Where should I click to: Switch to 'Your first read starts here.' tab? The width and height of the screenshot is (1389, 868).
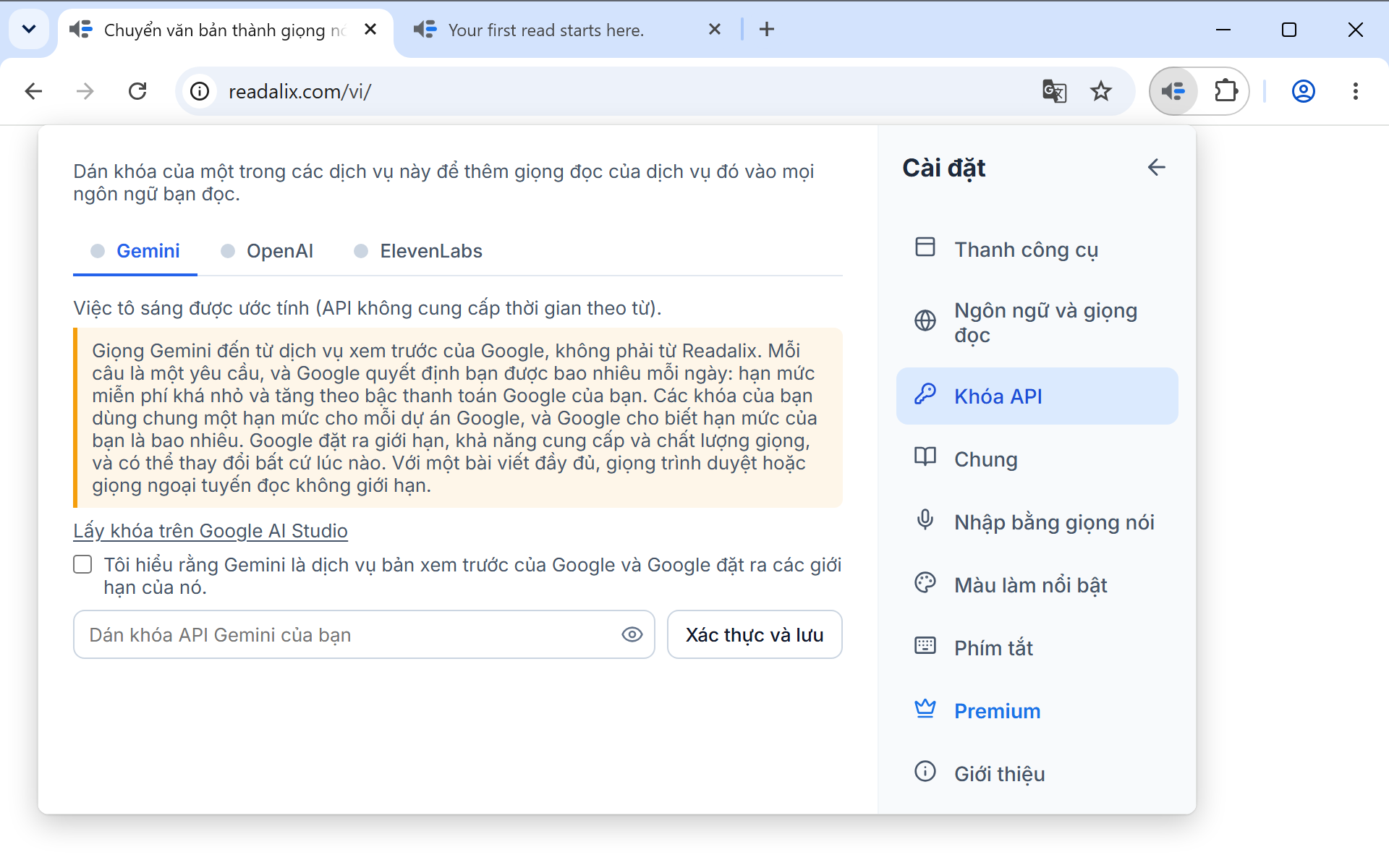click(x=564, y=30)
